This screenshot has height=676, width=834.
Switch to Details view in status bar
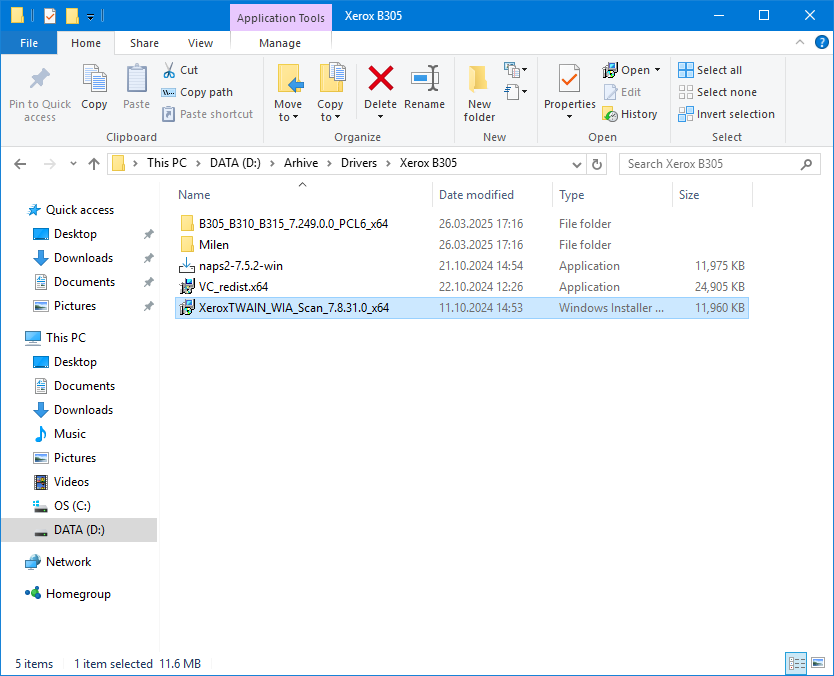coord(796,663)
